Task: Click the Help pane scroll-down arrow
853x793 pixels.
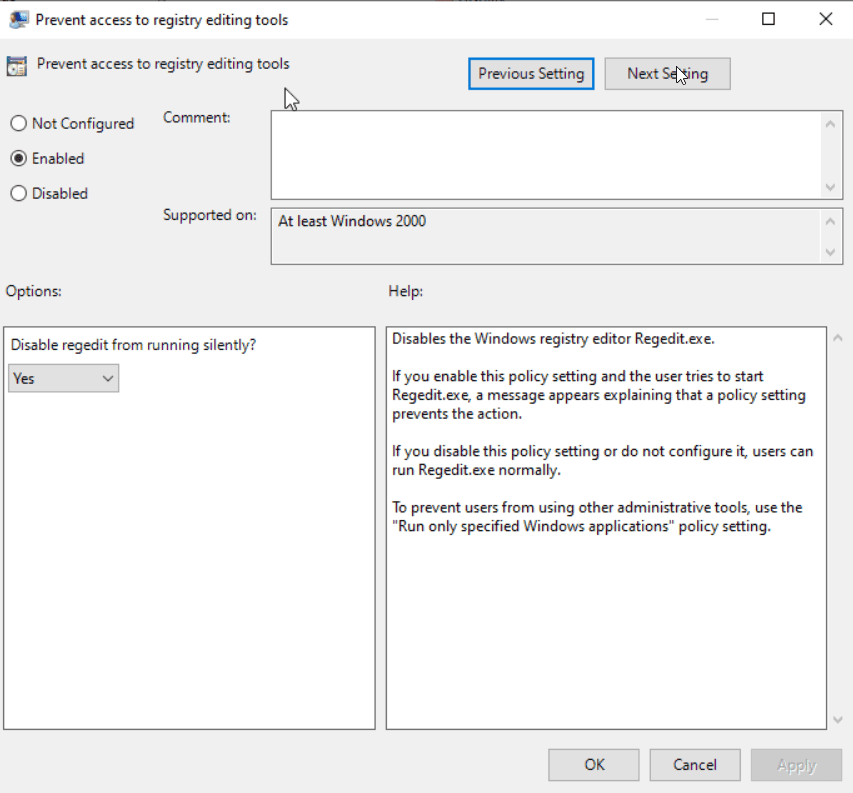Action: (x=838, y=720)
